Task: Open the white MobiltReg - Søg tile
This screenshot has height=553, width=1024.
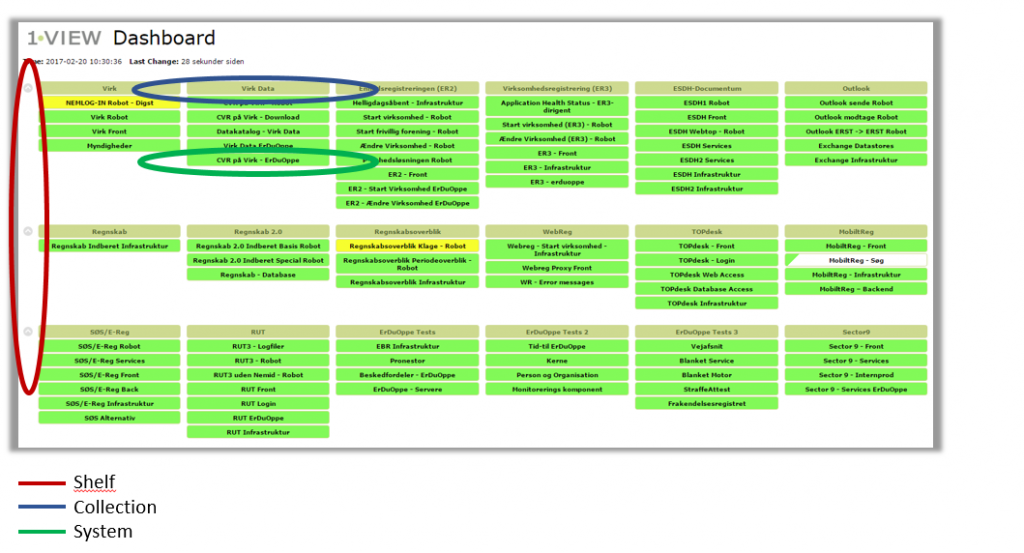Action: [x=856, y=260]
